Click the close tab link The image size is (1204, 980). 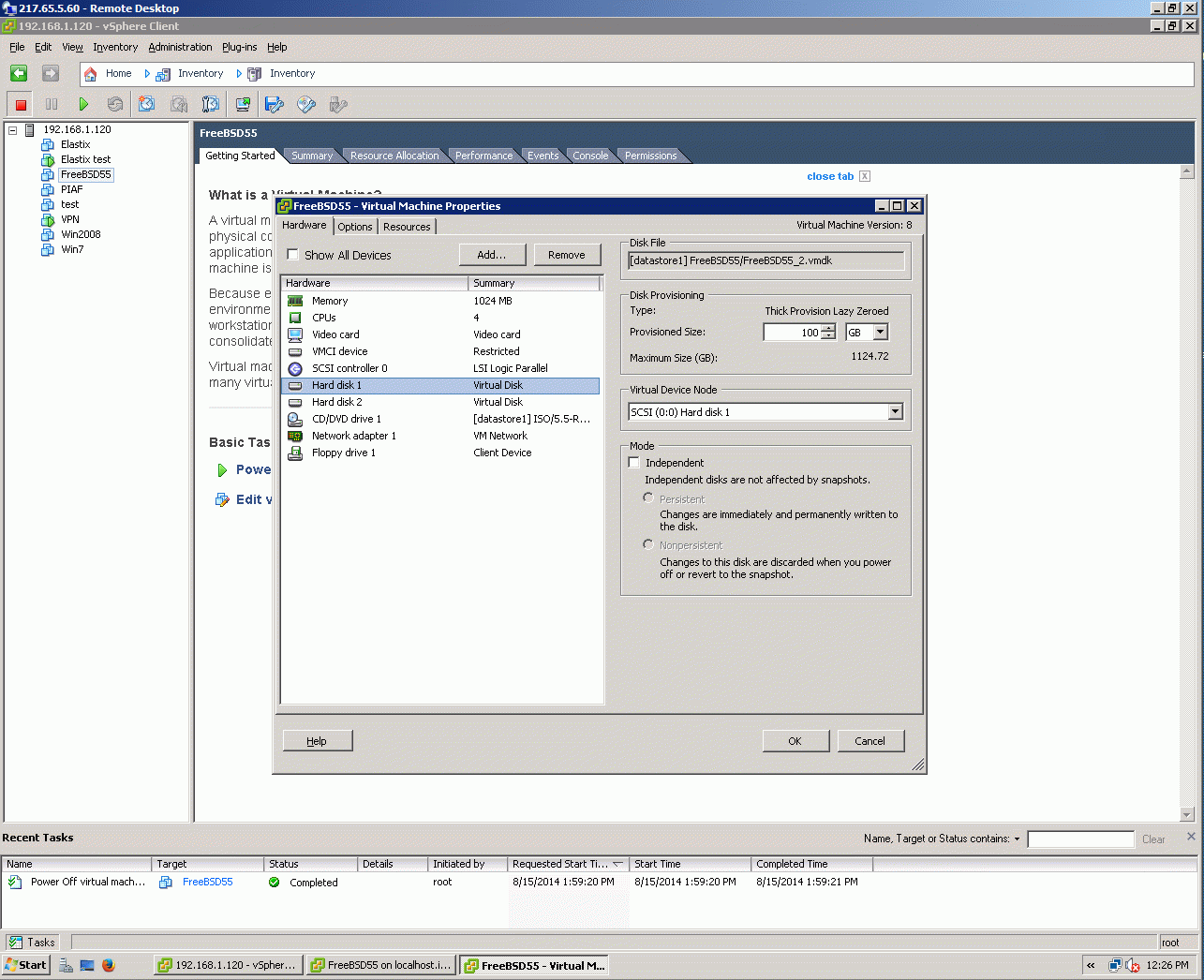coord(830,176)
